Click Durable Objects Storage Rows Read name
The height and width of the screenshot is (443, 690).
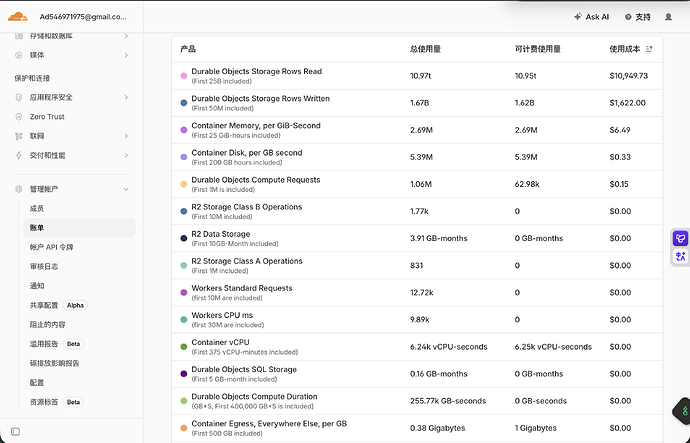tap(257, 71)
